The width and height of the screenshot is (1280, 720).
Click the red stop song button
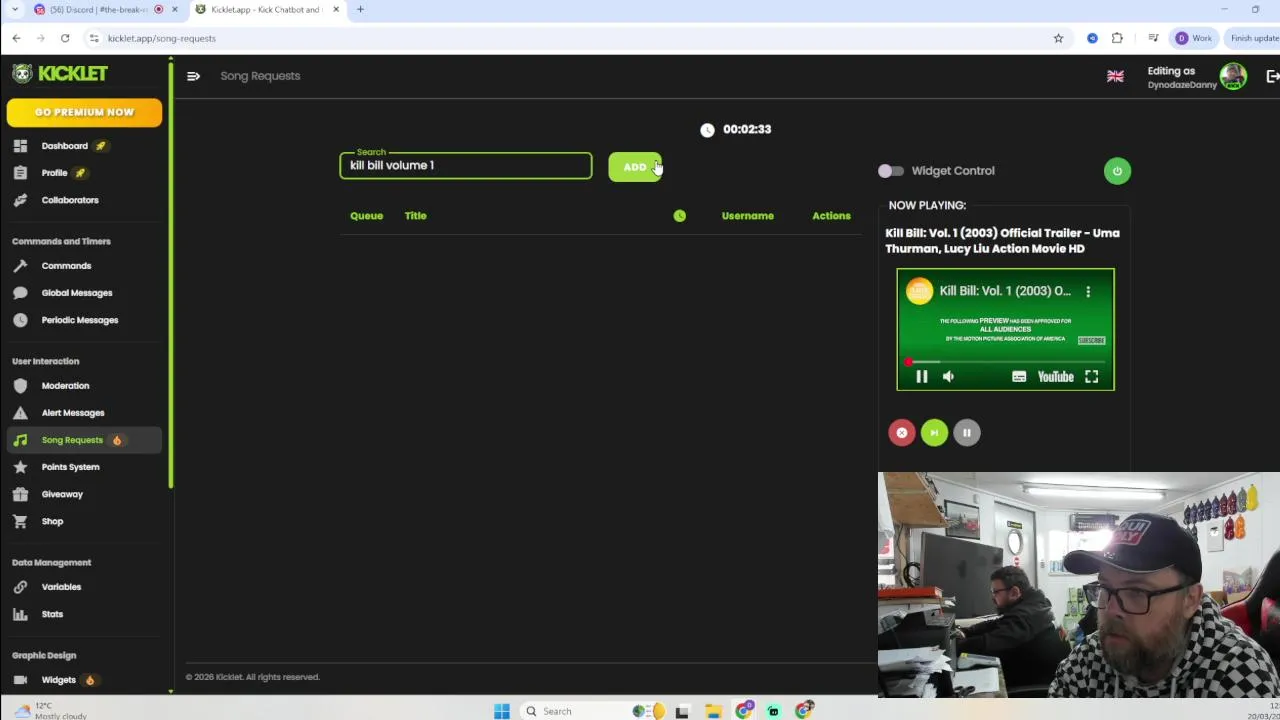click(901, 433)
